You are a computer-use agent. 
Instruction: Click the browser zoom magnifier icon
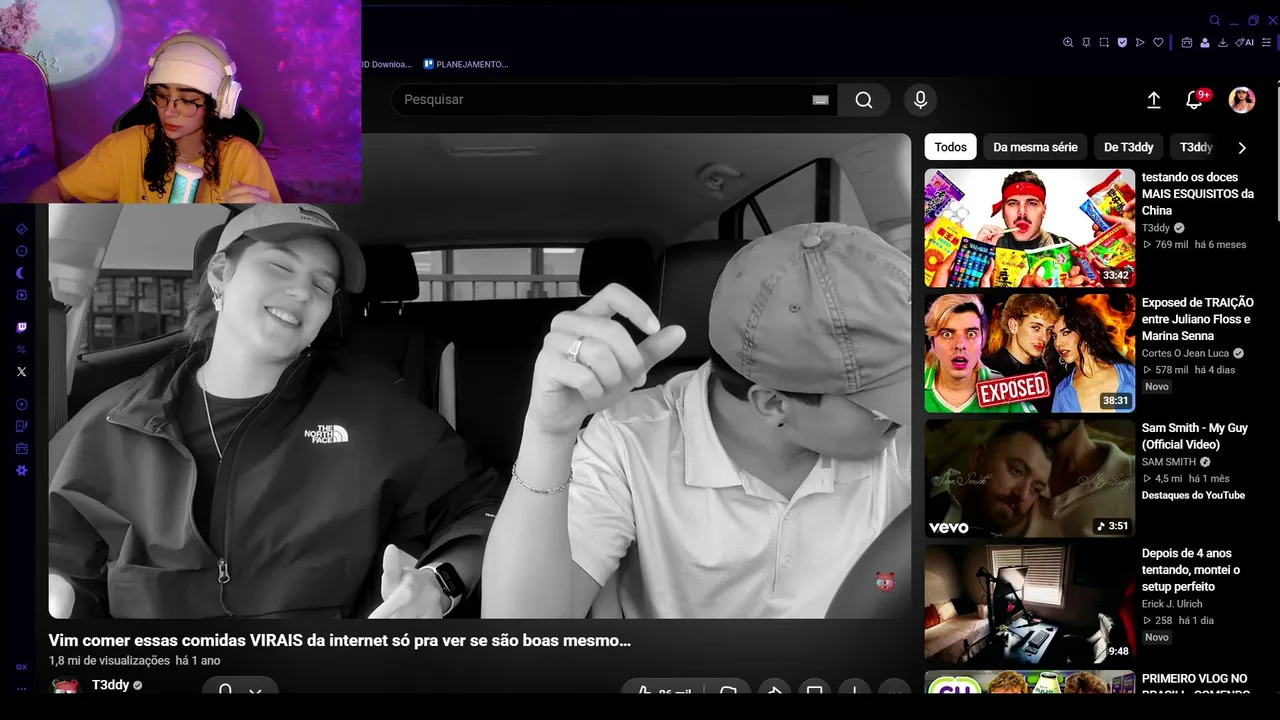click(1068, 43)
